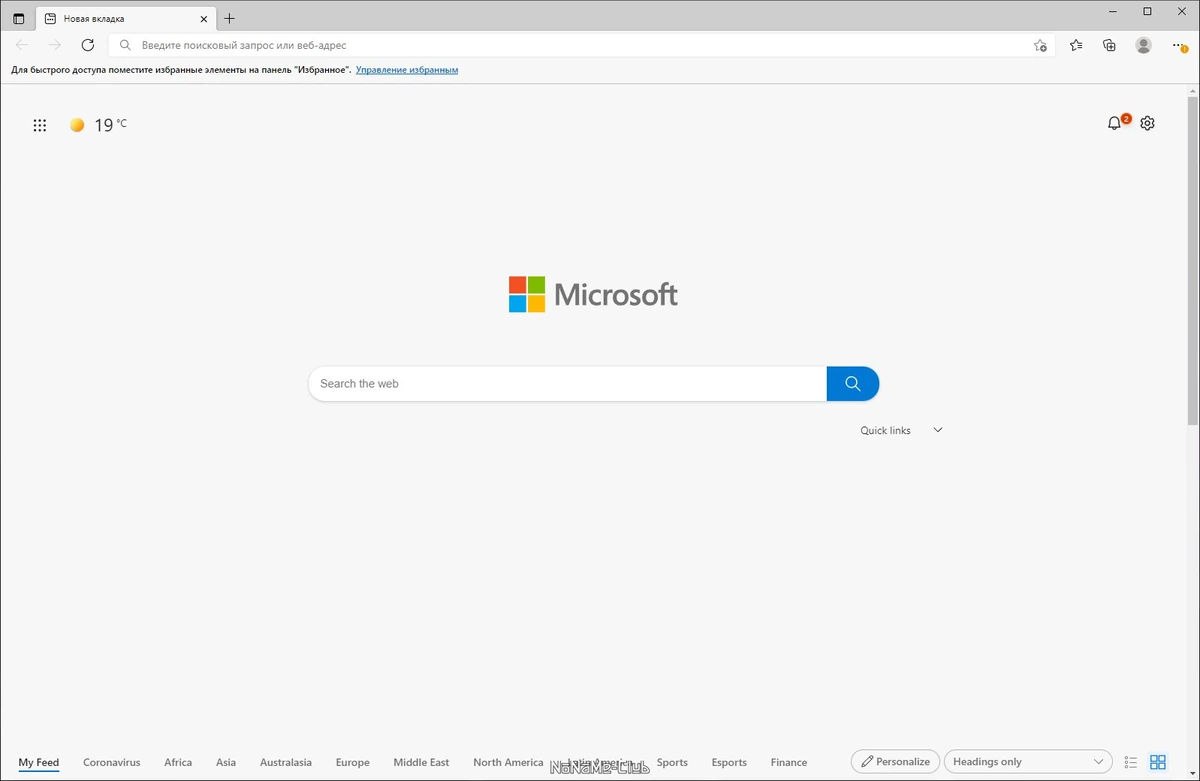Go back with the back arrow
1200x781 pixels.
[x=22, y=45]
